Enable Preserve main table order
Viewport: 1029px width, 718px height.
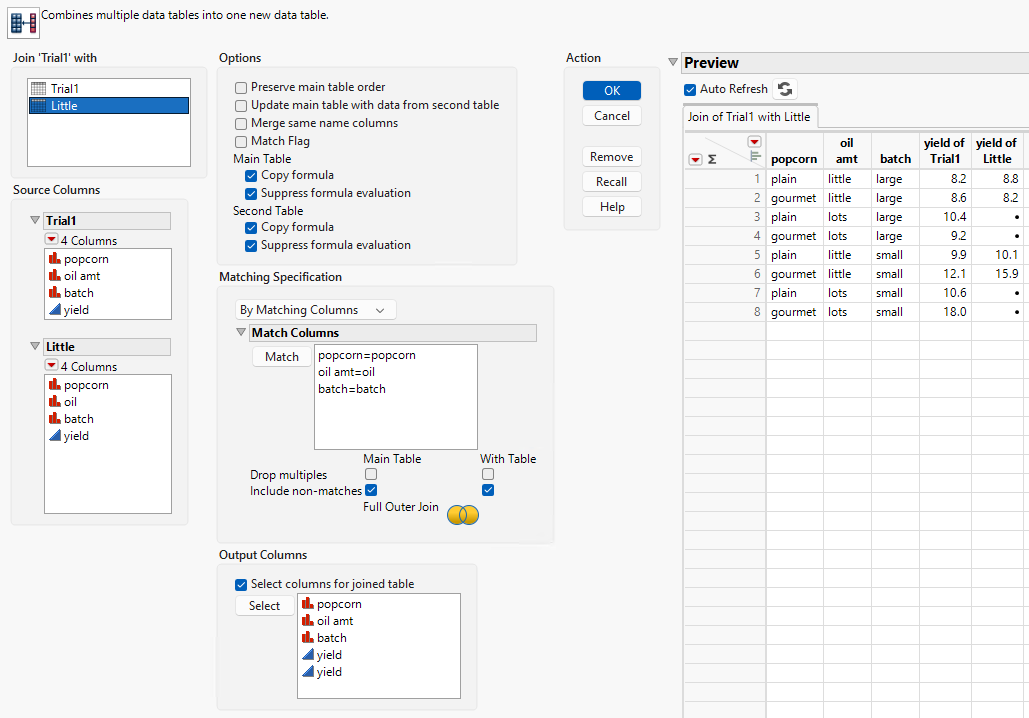(241, 87)
